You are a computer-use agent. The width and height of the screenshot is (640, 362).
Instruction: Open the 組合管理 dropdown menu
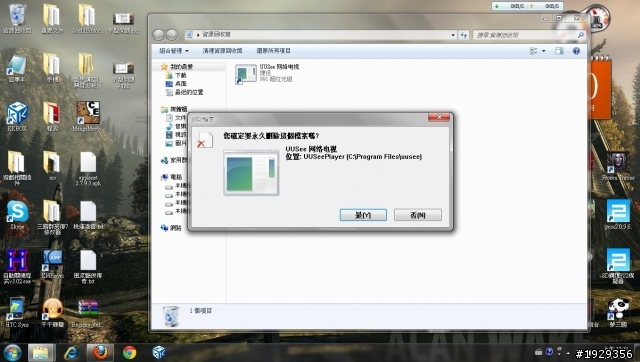(x=174, y=51)
